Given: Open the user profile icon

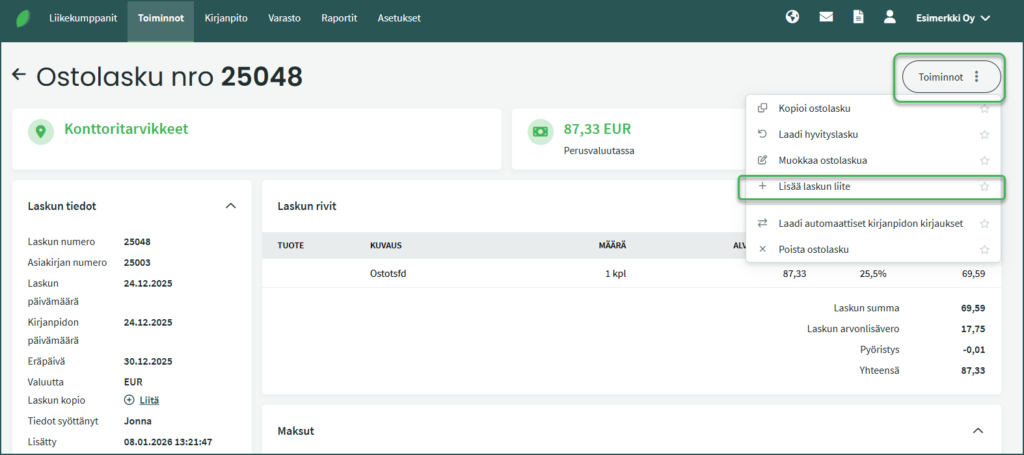Looking at the screenshot, I should tap(889, 17).
